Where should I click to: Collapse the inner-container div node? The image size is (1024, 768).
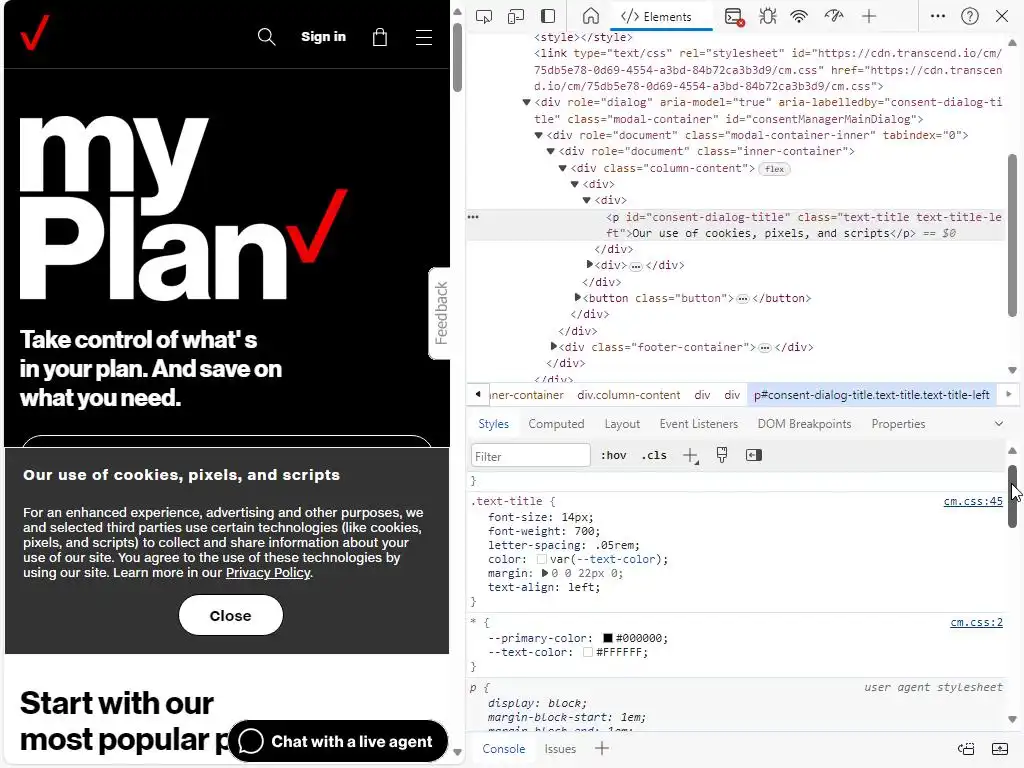tap(551, 152)
